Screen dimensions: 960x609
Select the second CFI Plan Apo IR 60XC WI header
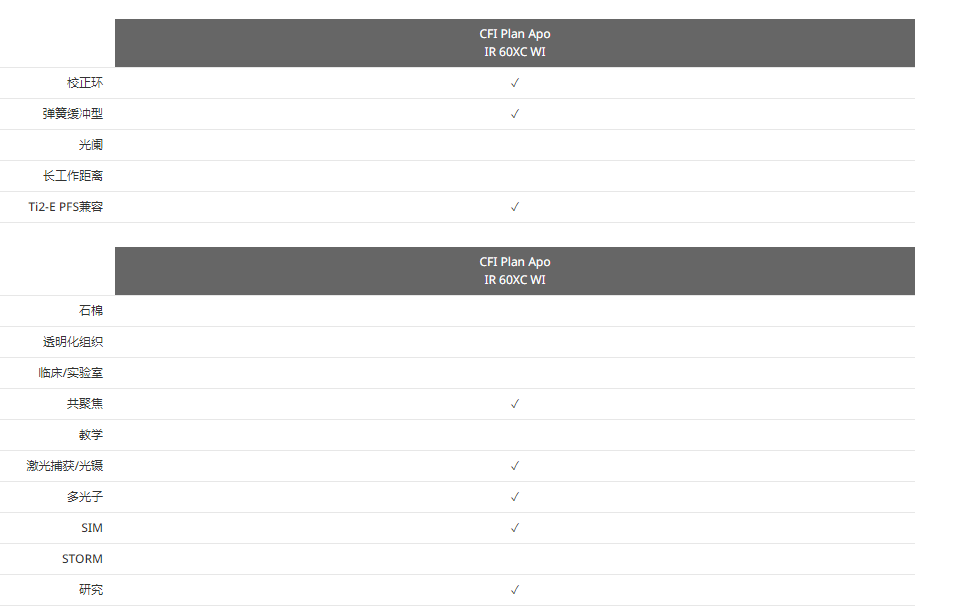click(x=515, y=271)
